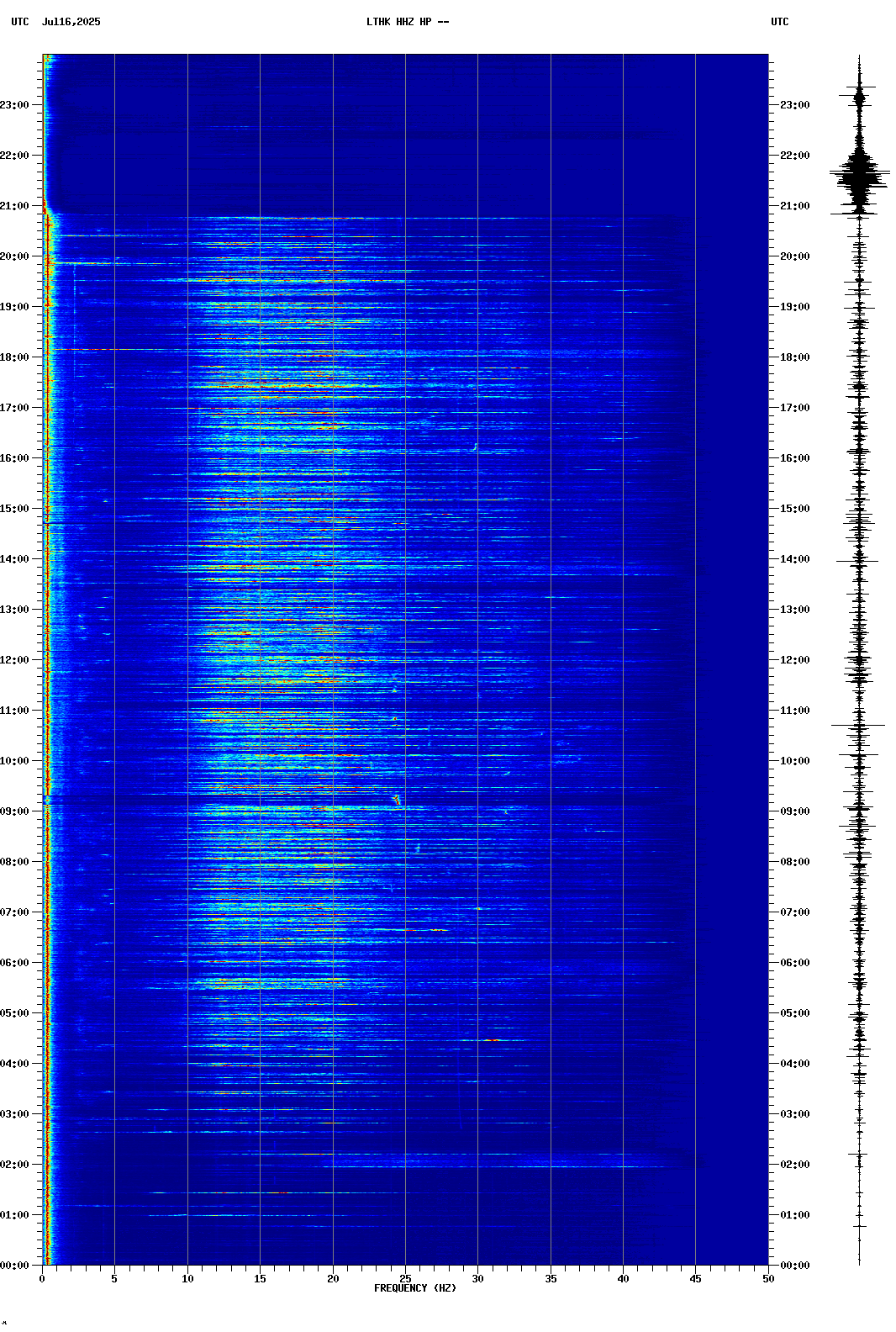Select the station title LTHK HHZ HP --
This screenshot has height=1332, width=896.
pyautogui.click(x=408, y=22)
